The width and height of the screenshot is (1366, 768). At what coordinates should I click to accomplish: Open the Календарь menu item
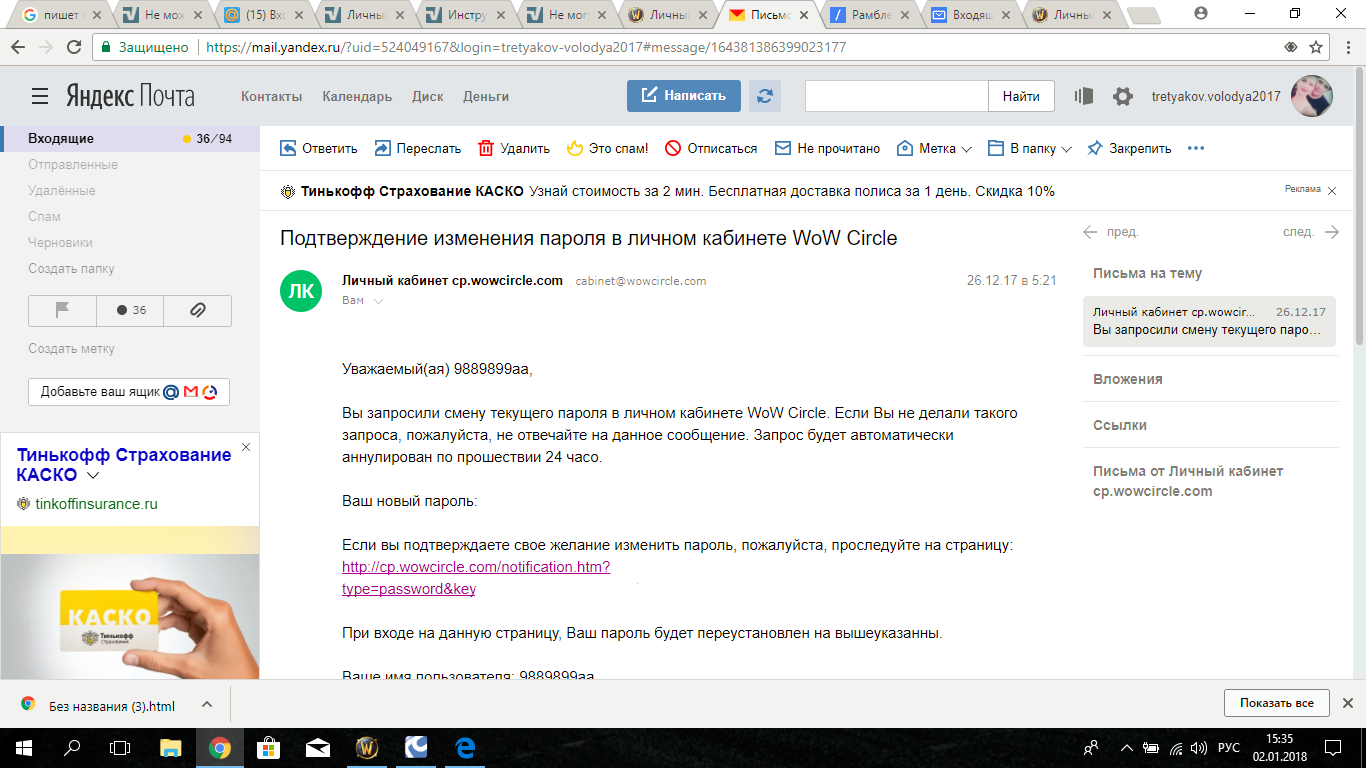click(x=357, y=96)
